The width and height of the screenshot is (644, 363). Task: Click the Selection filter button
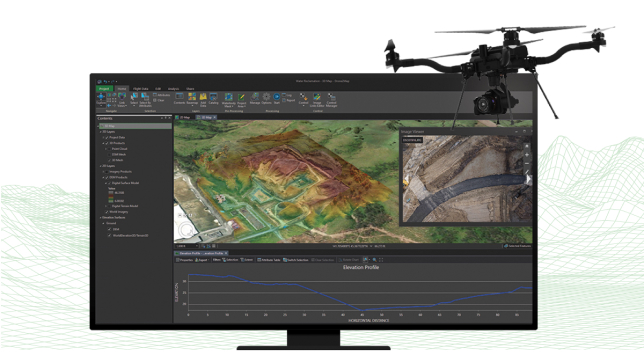click(230, 260)
